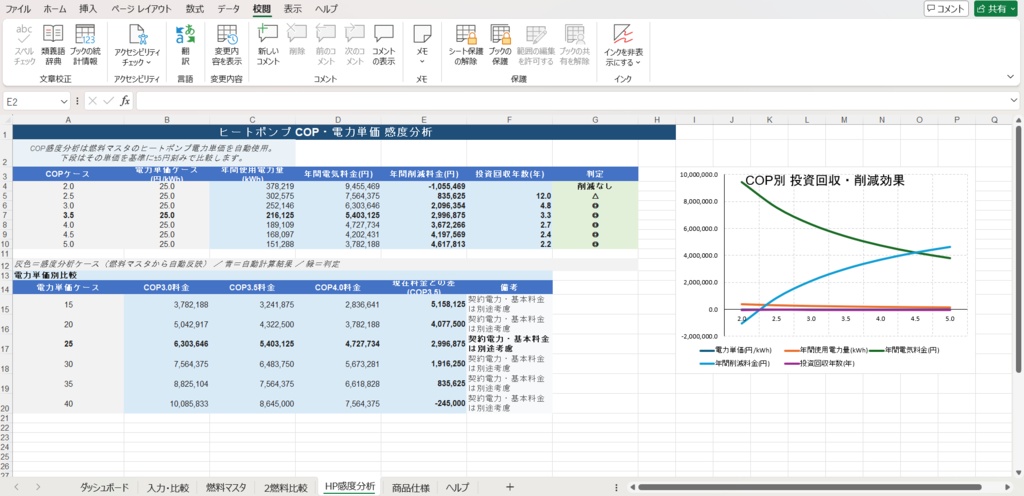This screenshot has width=1024, height=496.
Task: Select column header G
Action: pyautogui.click(x=595, y=119)
